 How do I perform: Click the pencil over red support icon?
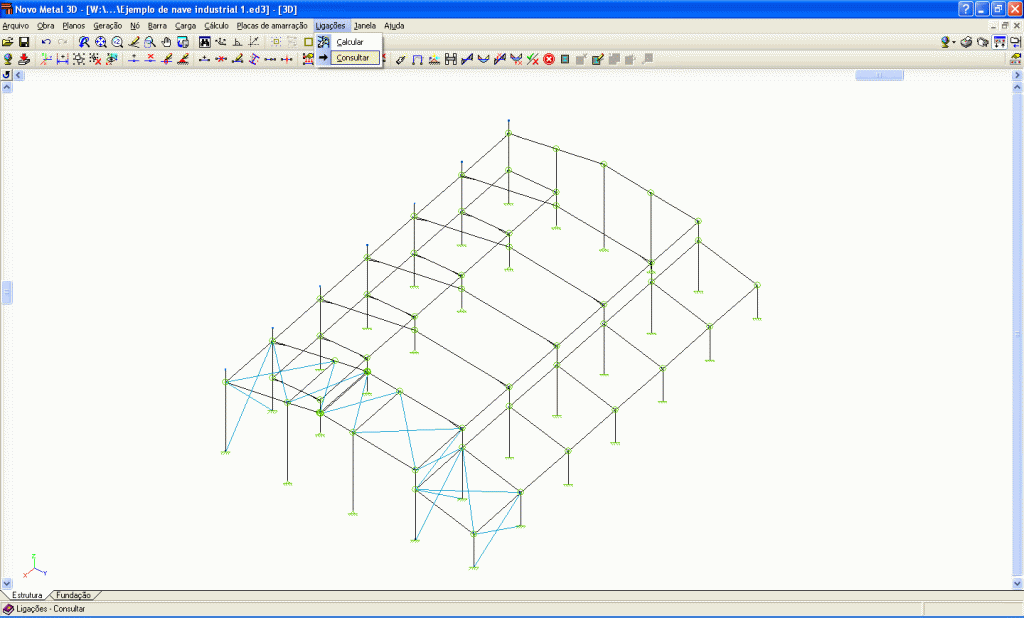pos(183,59)
